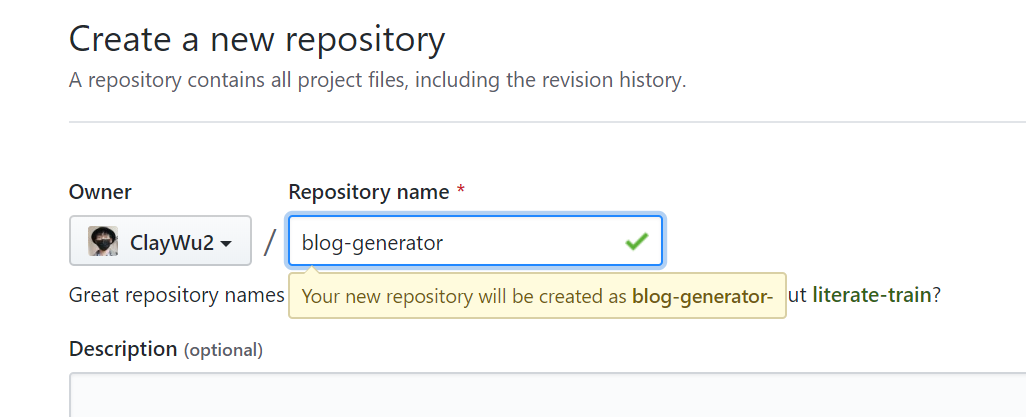1026x417 pixels.
Task: Expand the owner dropdown caret arrow
Action: tap(227, 243)
